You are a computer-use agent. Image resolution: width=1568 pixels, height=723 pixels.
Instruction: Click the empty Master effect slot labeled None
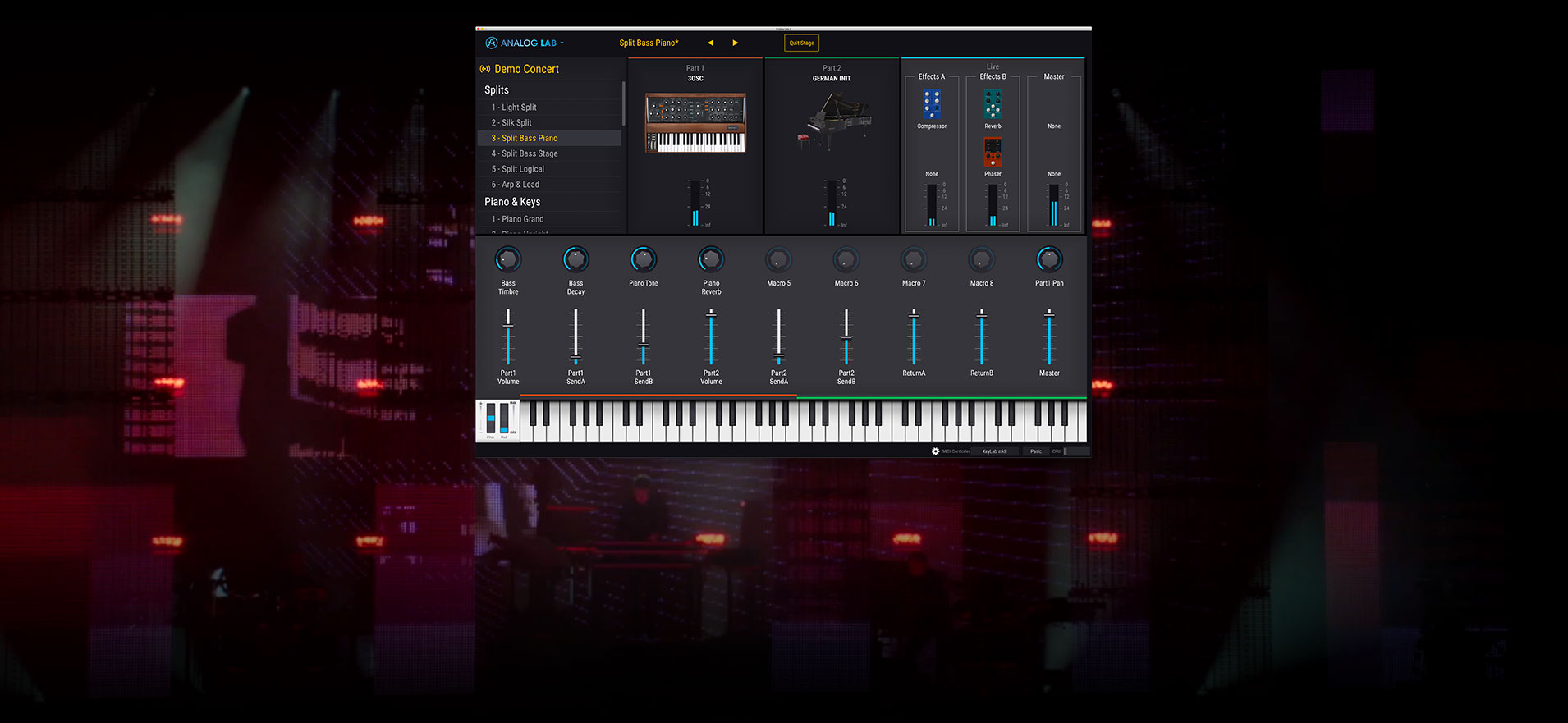tap(1054, 126)
